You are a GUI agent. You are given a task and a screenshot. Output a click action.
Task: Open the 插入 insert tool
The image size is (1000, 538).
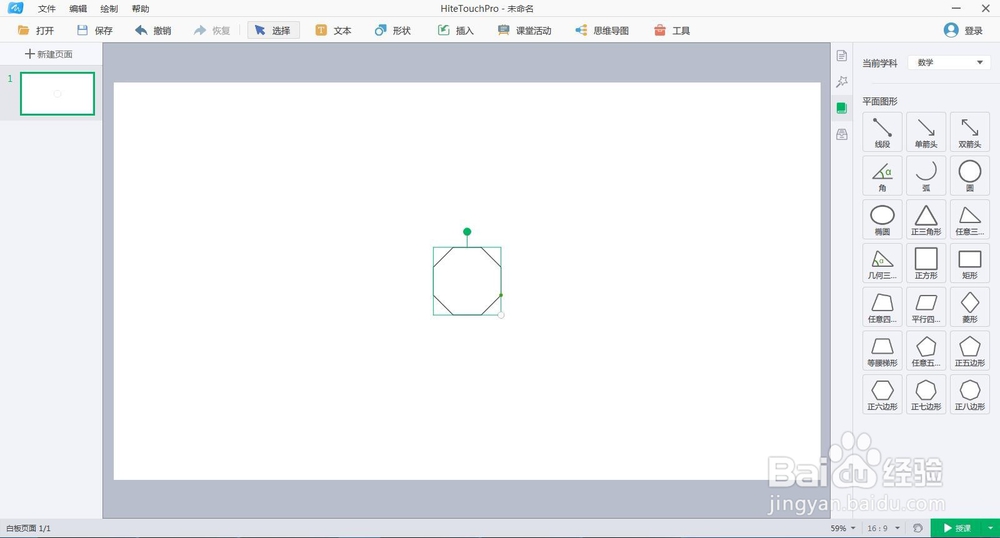[456, 31]
